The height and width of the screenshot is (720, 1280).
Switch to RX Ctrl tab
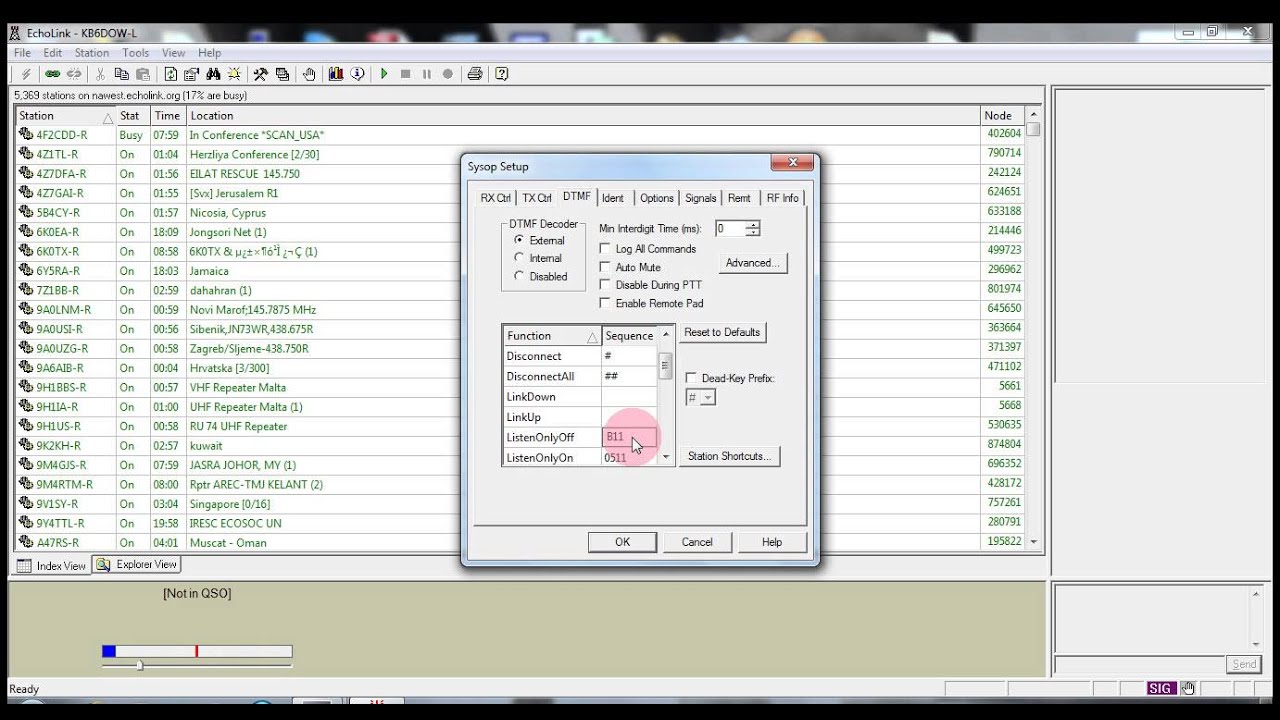495,198
